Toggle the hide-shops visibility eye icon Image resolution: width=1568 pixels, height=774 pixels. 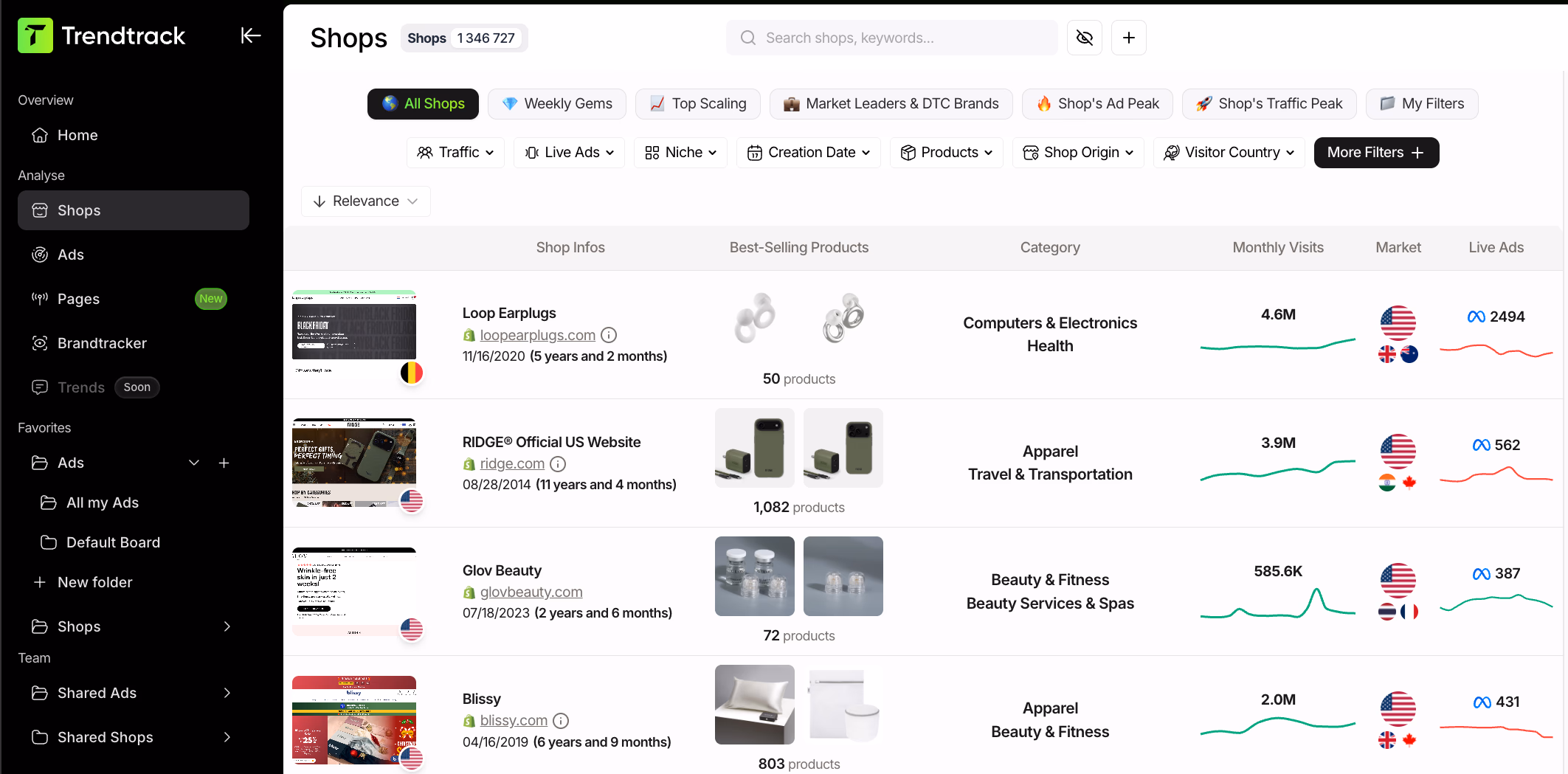pyautogui.click(x=1084, y=37)
